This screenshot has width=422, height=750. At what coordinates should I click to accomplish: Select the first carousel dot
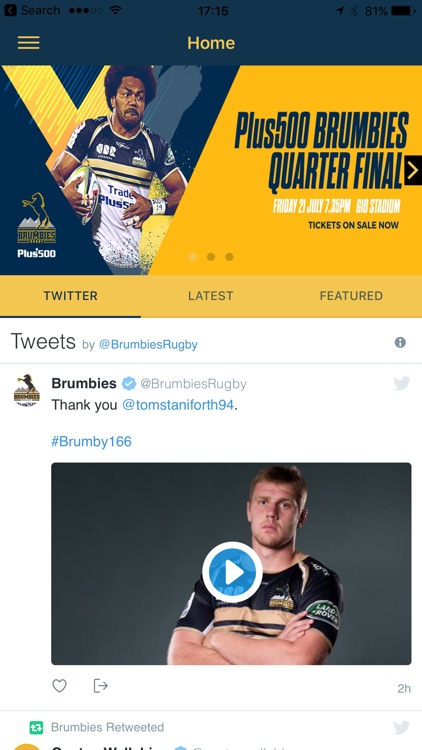(193, 257)
